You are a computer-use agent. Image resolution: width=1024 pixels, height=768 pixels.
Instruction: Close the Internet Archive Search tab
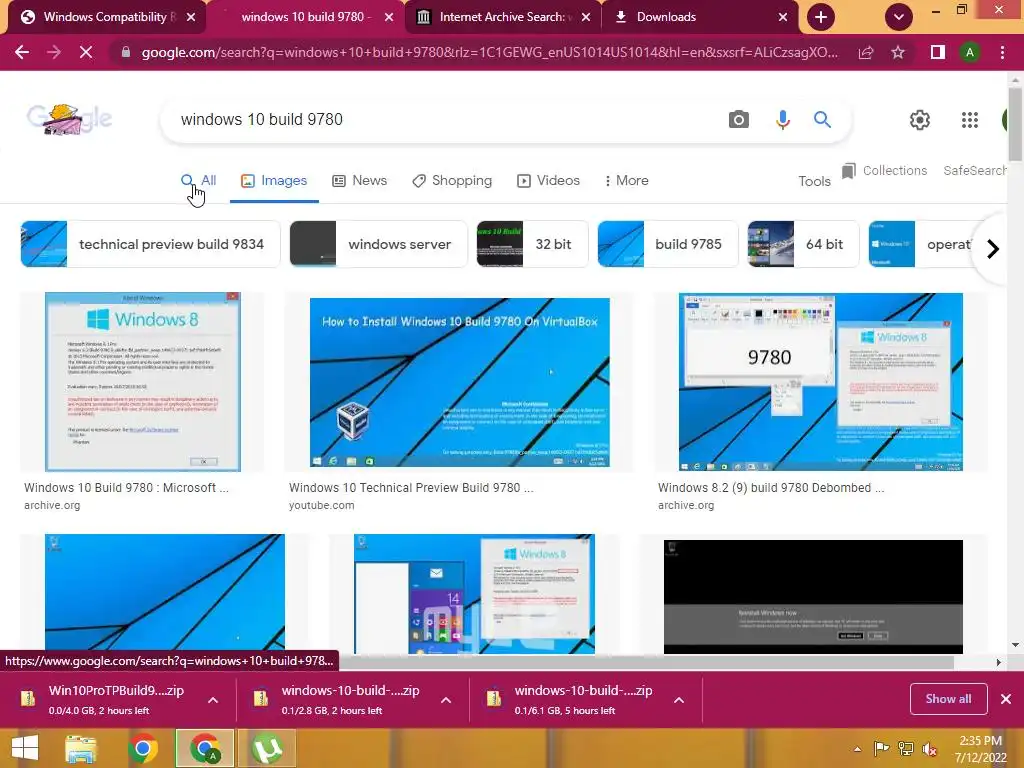point(586,17)
